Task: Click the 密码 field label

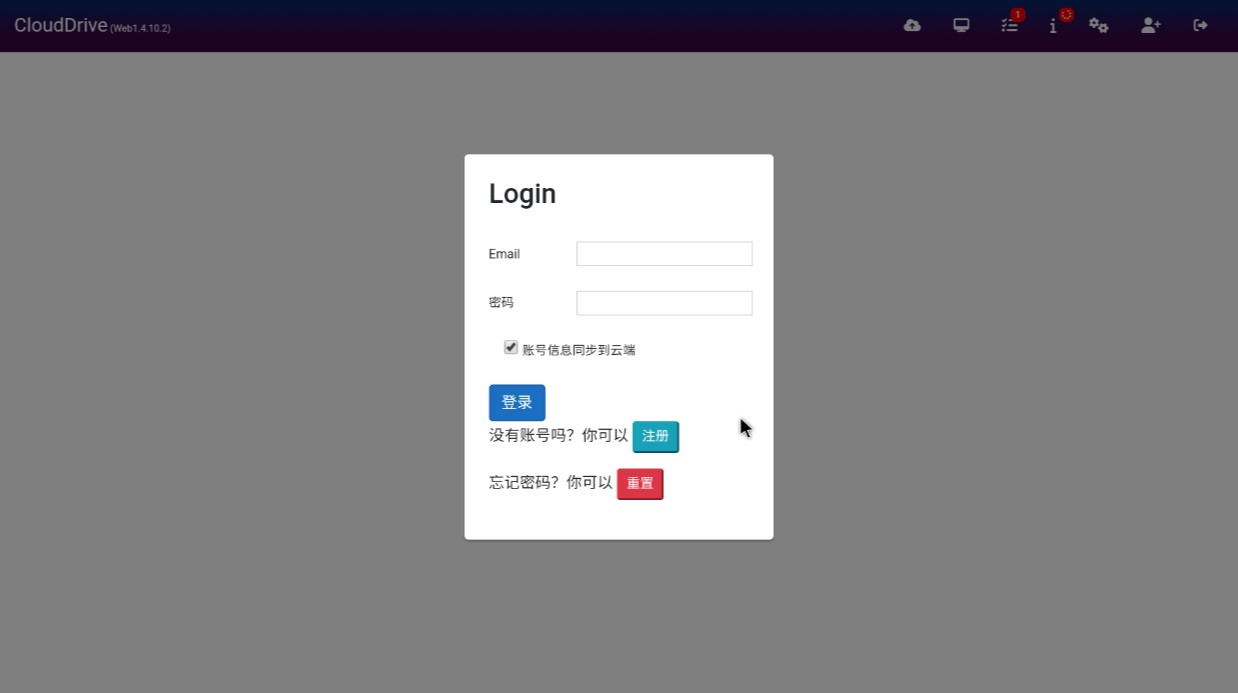Action: click(x=501, y=302)
